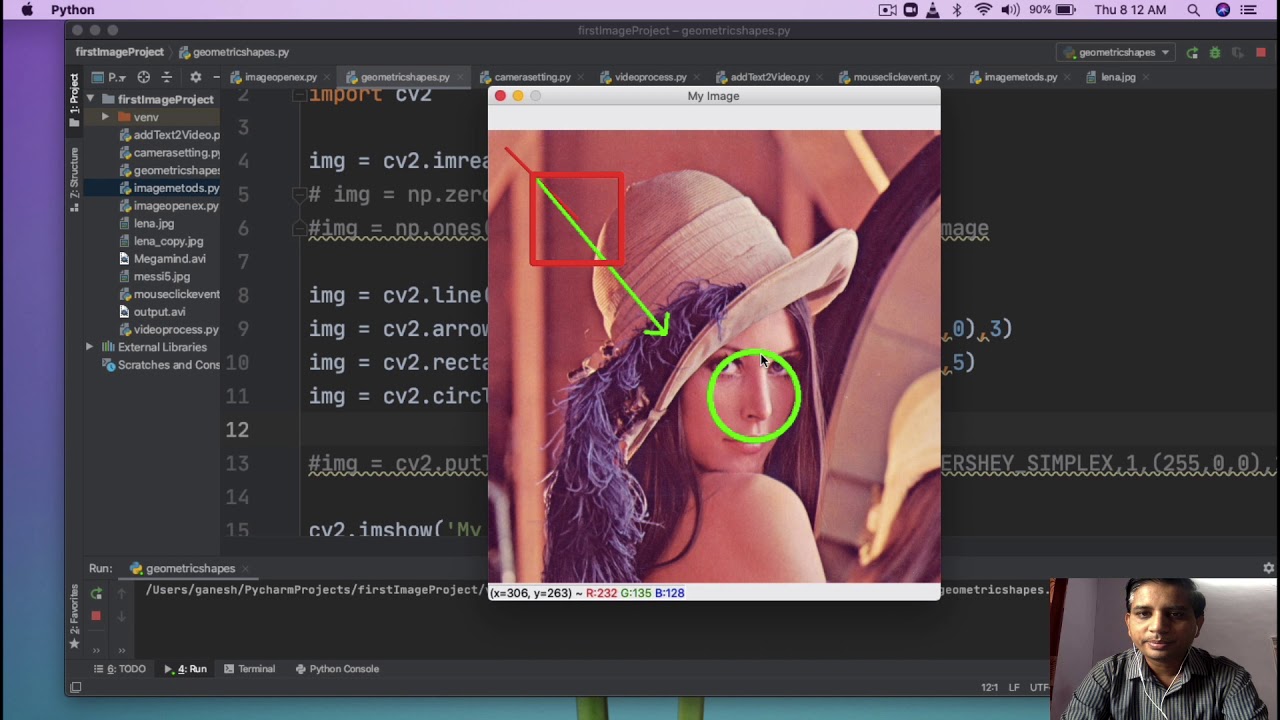Open the 6: TODO tool window

tap(120, 669)
